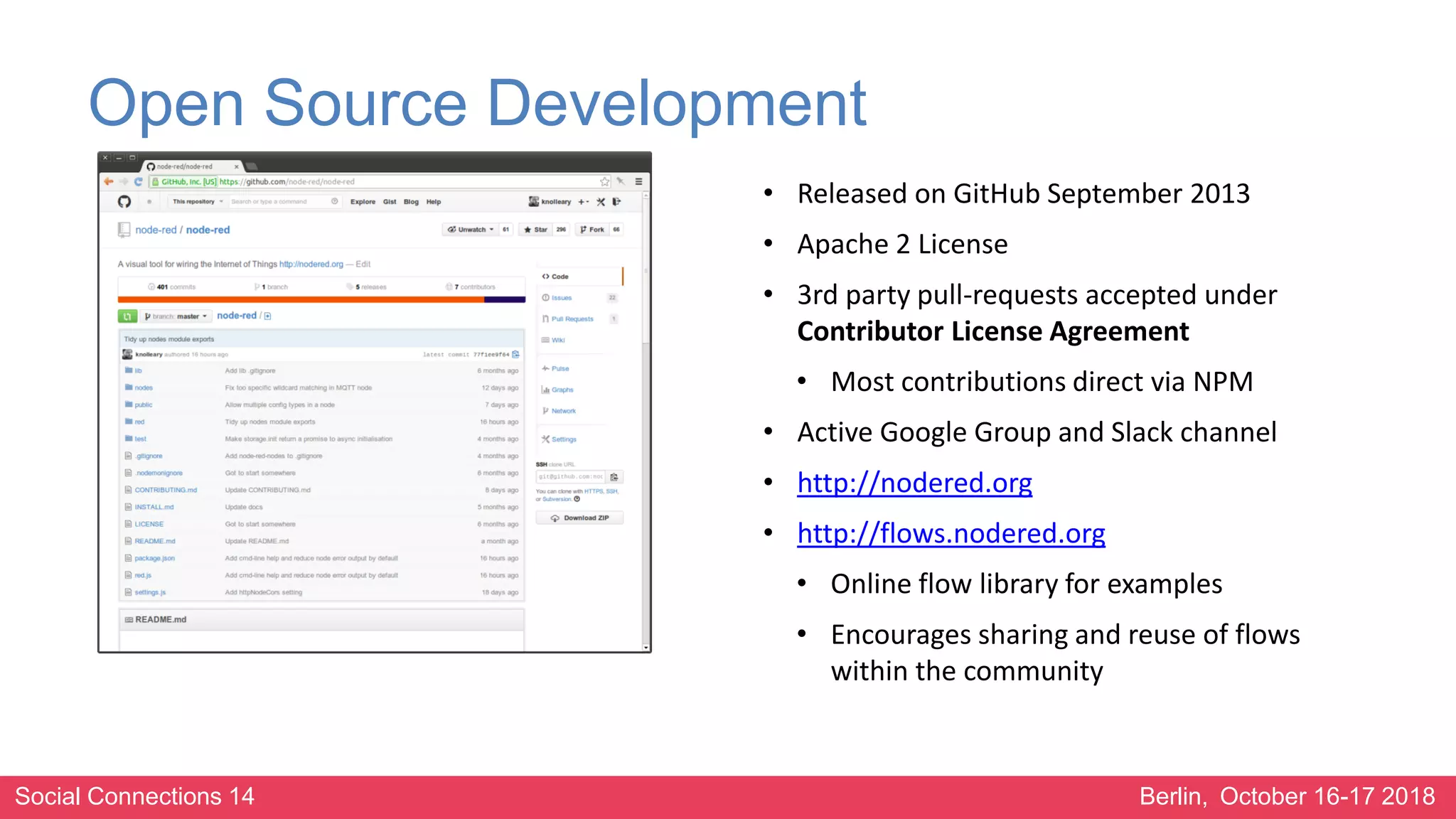Screen dimensions: 1456x819
Task: Open account settings via the tools icon
Action: click(x=601, y=202)
